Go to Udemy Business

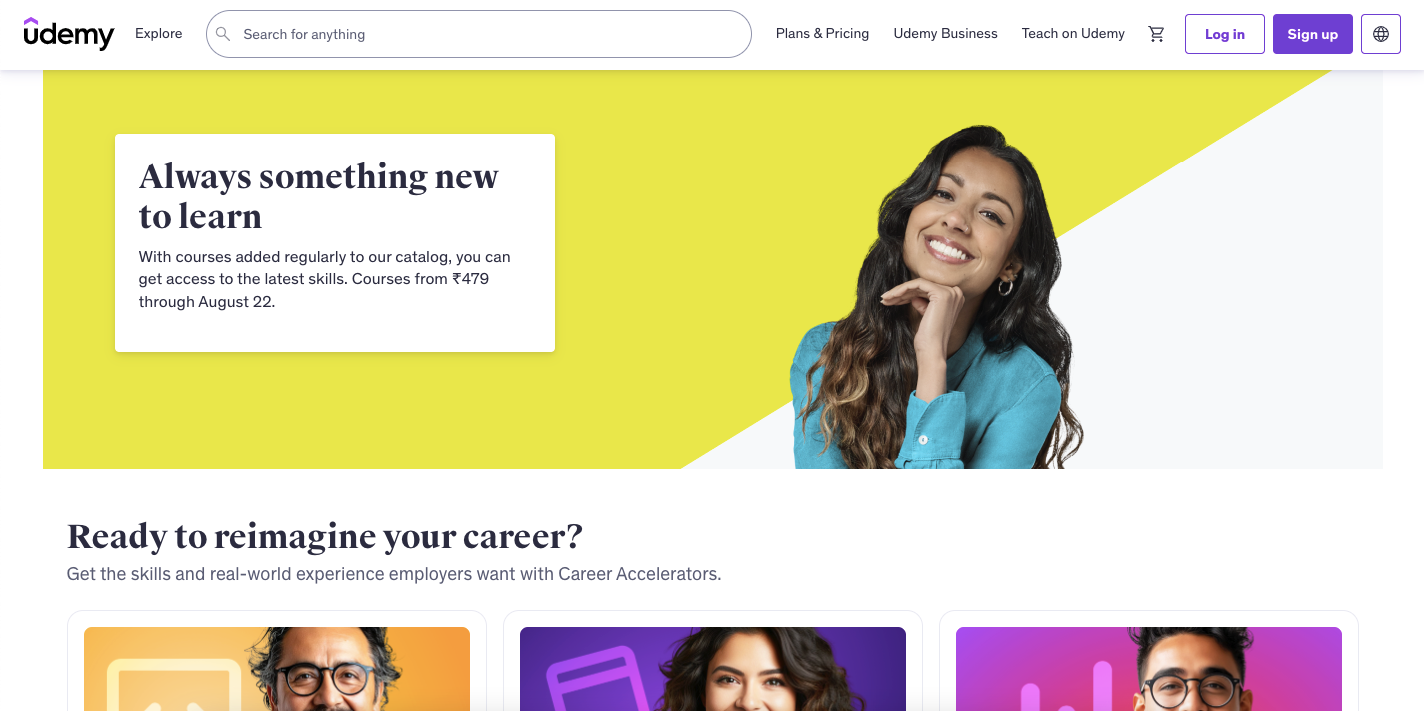tap(945, 34)
